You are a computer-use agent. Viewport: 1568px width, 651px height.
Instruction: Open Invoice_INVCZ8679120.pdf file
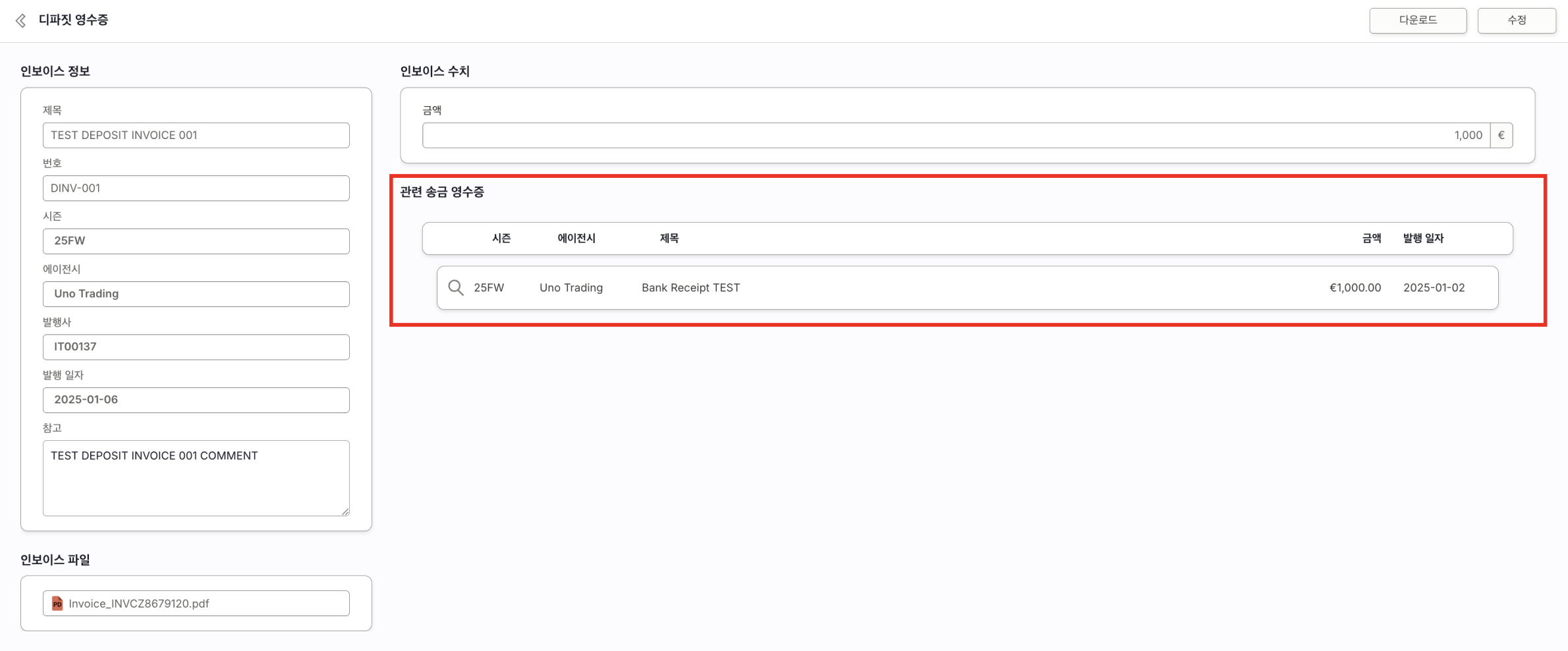139,604
